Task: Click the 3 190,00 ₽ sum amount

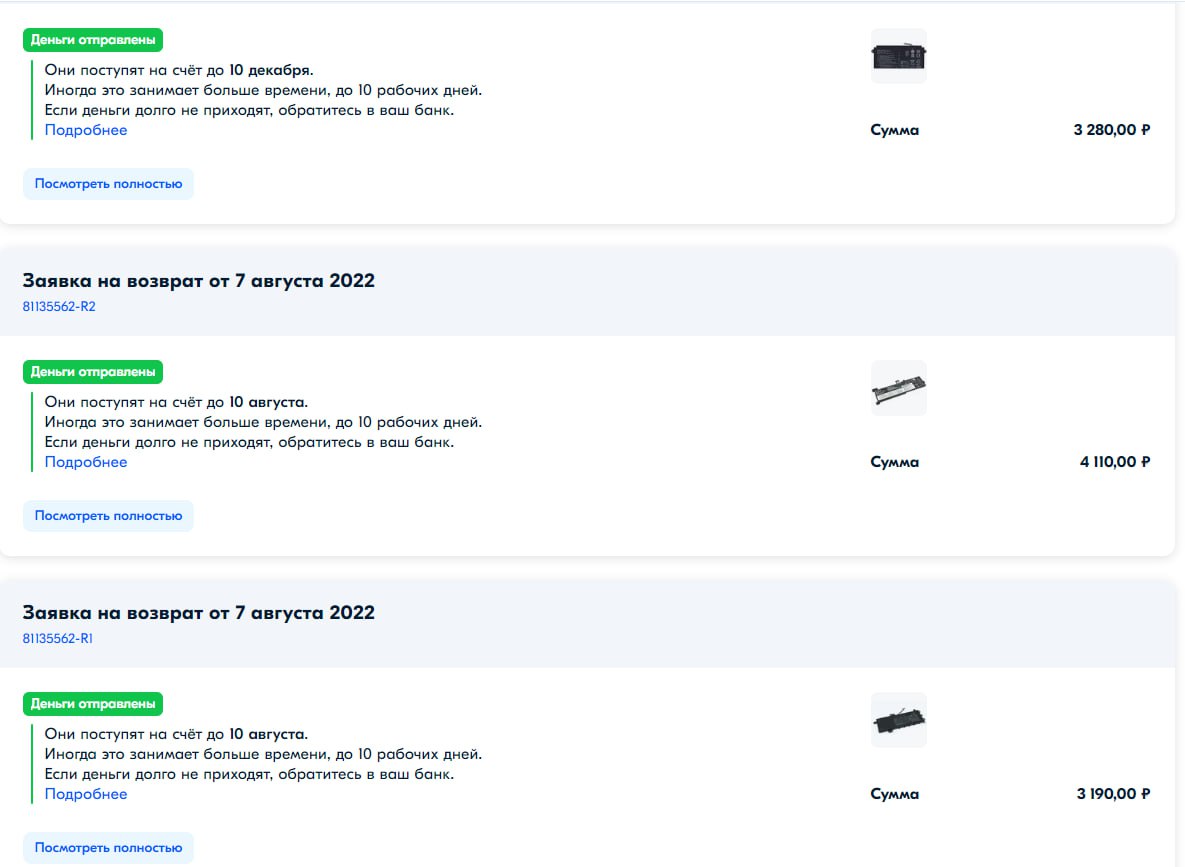Action: tap(1113, 794)
